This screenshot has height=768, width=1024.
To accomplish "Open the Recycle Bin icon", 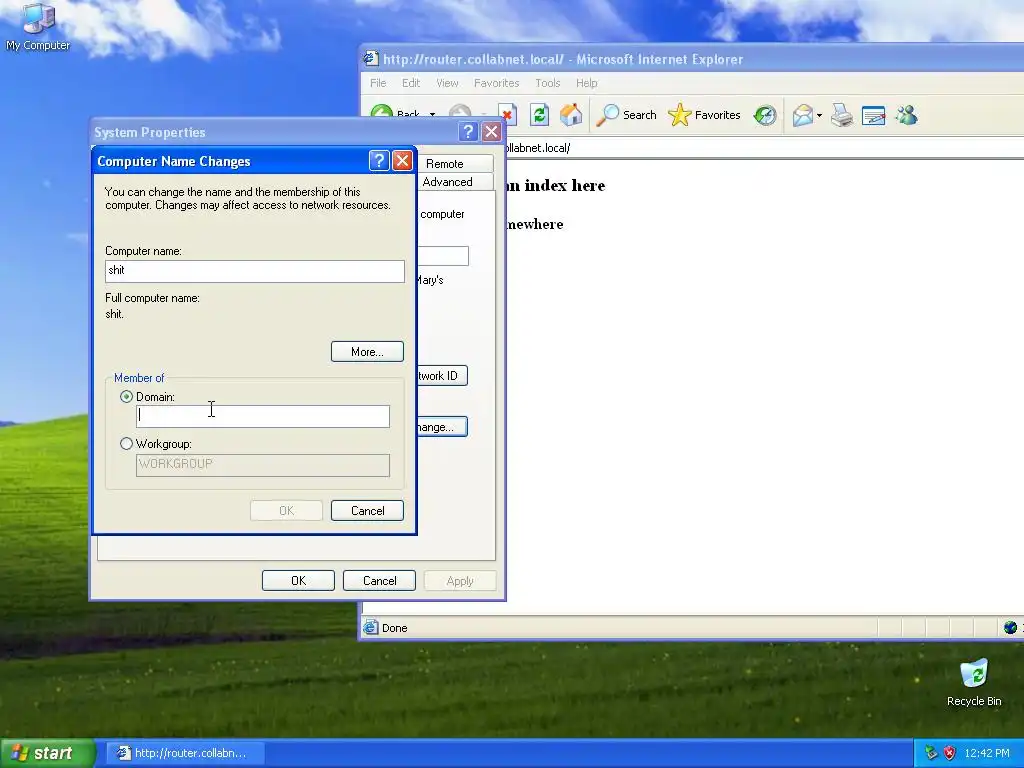I will [974, 682].
